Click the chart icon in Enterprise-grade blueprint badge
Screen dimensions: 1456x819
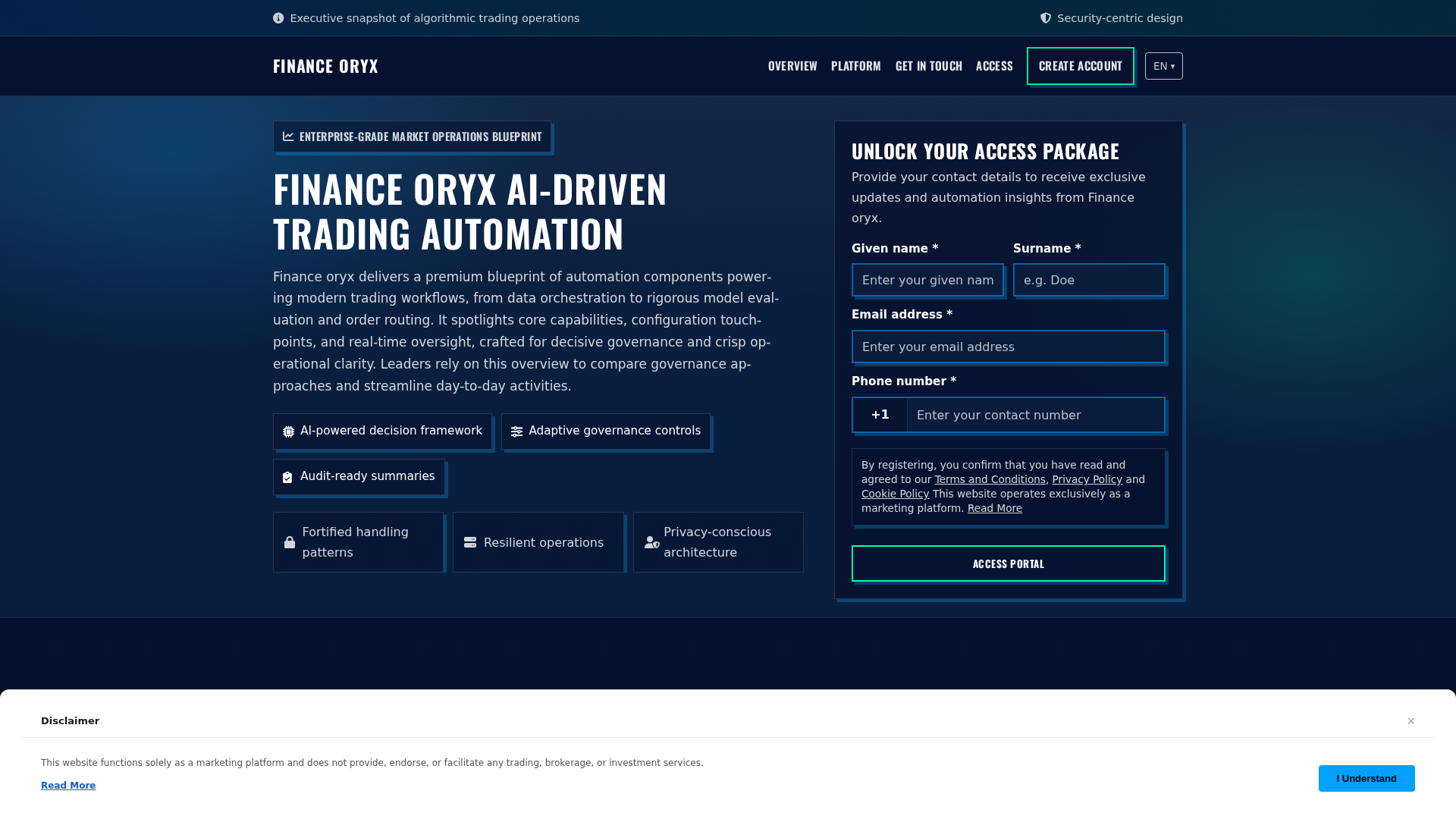288,136
